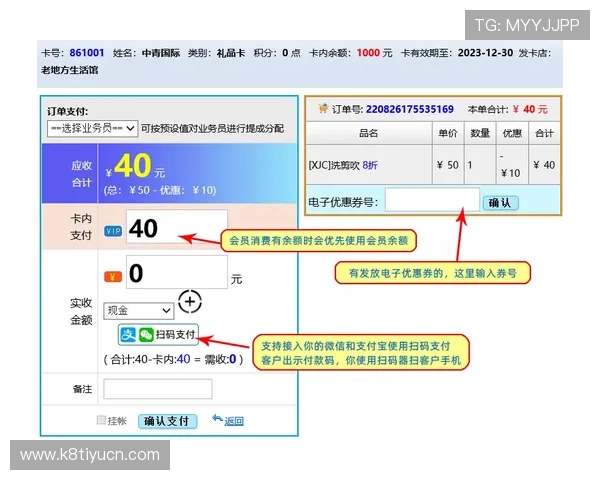The height and width of the screenshot is (480, 600).
Task: Click 确认 next to the coupon field
Action: (501, 202)
